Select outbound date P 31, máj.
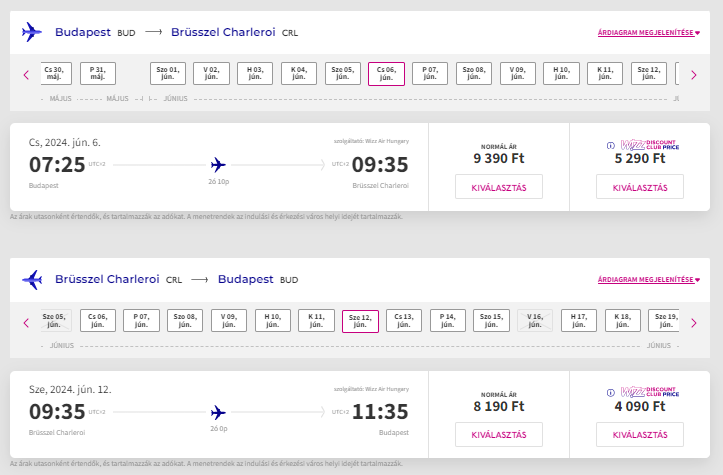This screenshot has width=723, height=475. 98,74
